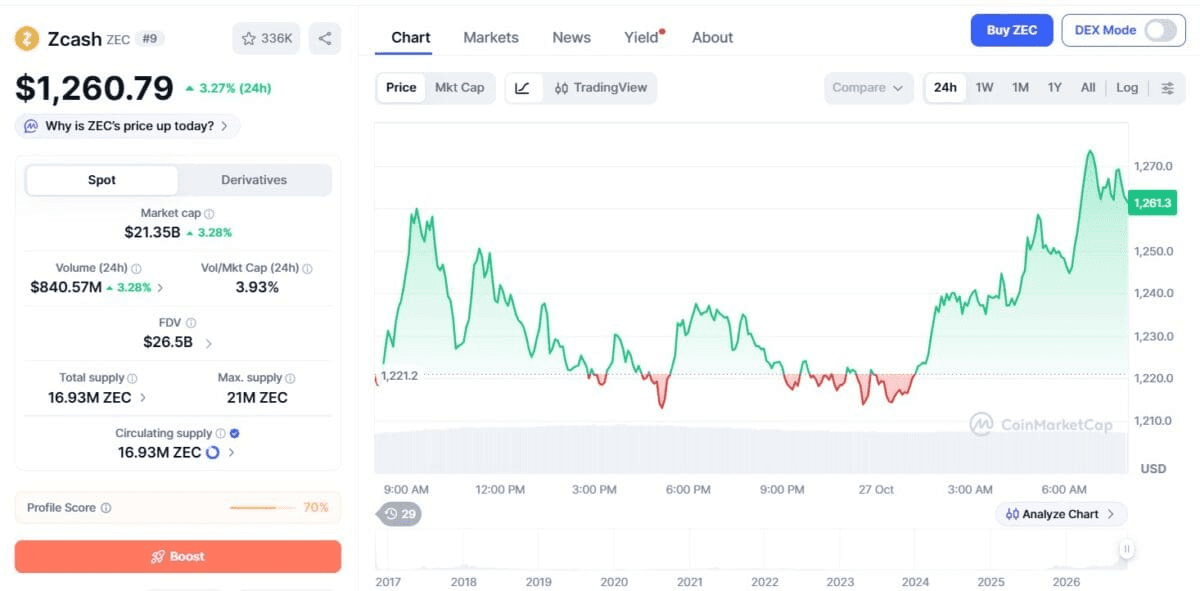Toggle the DEX Mode switch
Image resolution: width=1200 pixels, height=591 pixels.
click(x=1160, y=30)
